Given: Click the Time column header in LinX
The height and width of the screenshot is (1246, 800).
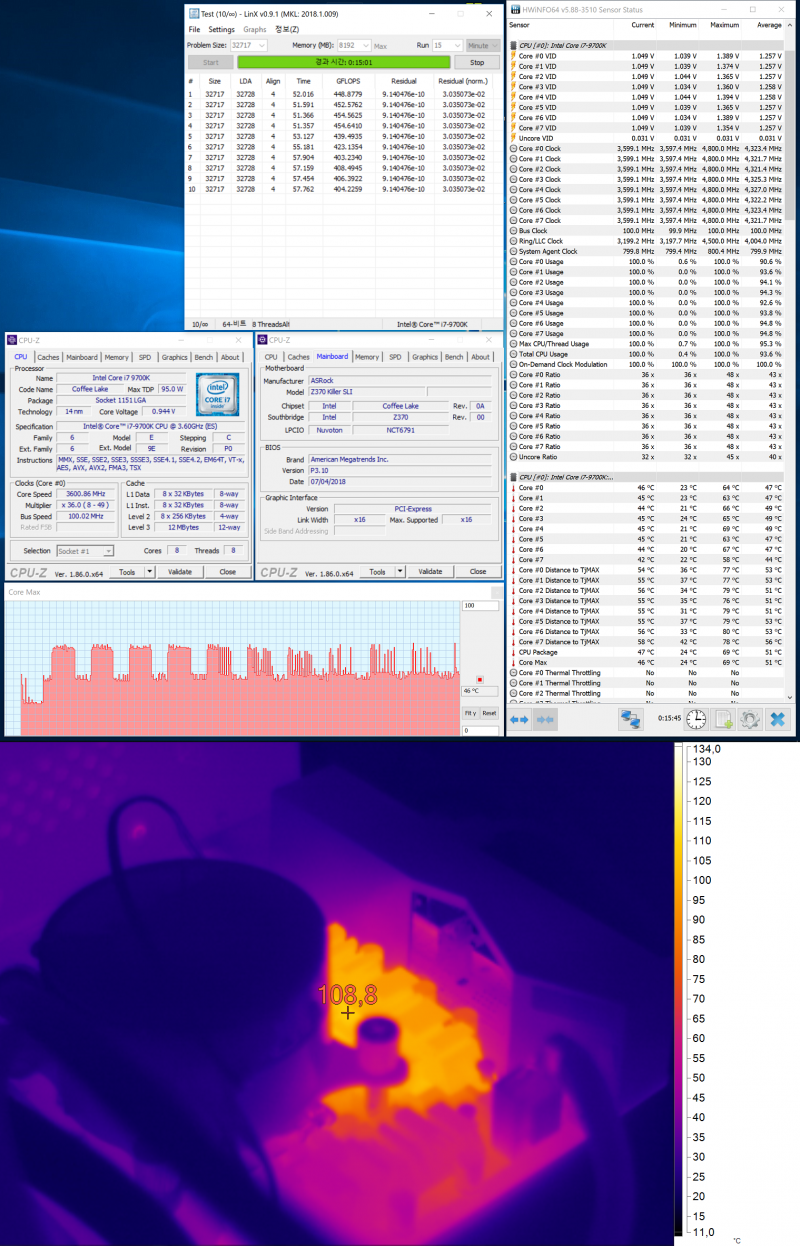Looking at the screenshot, I should (303, 81).
